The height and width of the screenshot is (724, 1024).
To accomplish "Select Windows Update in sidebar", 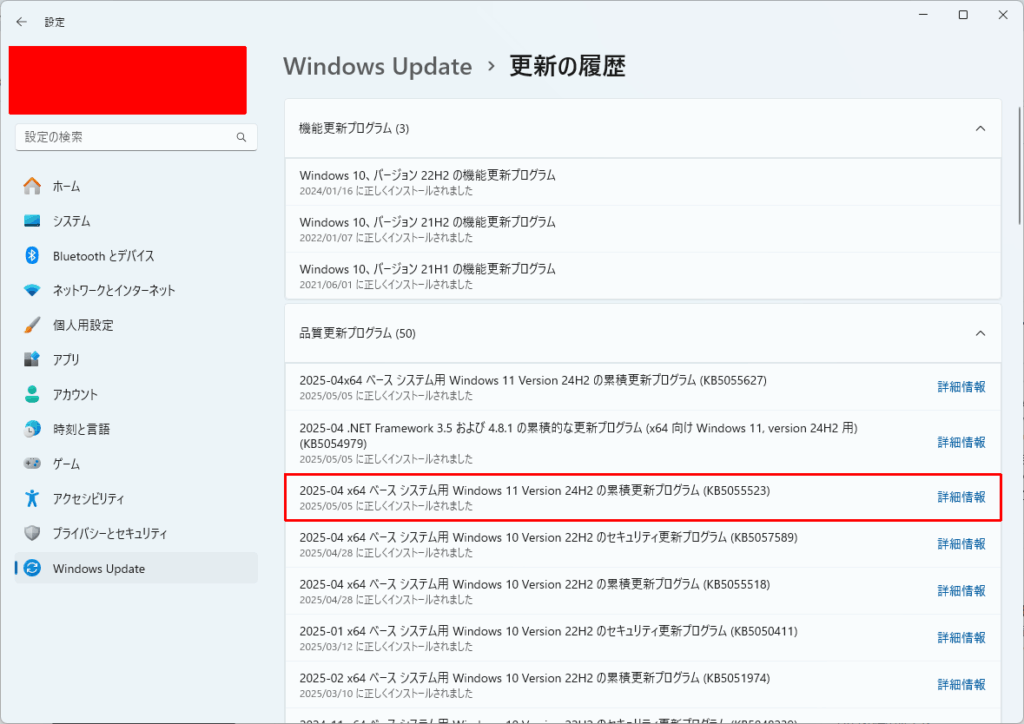I will (136, 568).
